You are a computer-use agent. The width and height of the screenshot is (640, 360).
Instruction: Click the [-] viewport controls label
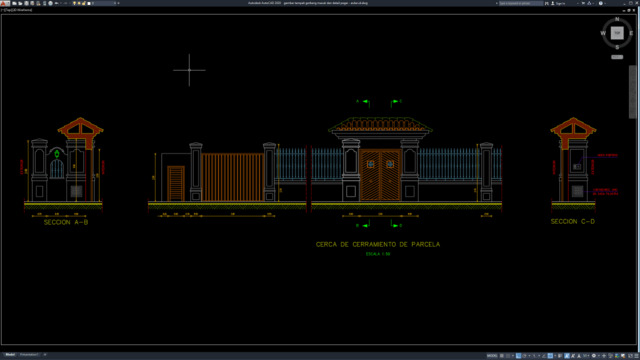click(3, 10)
